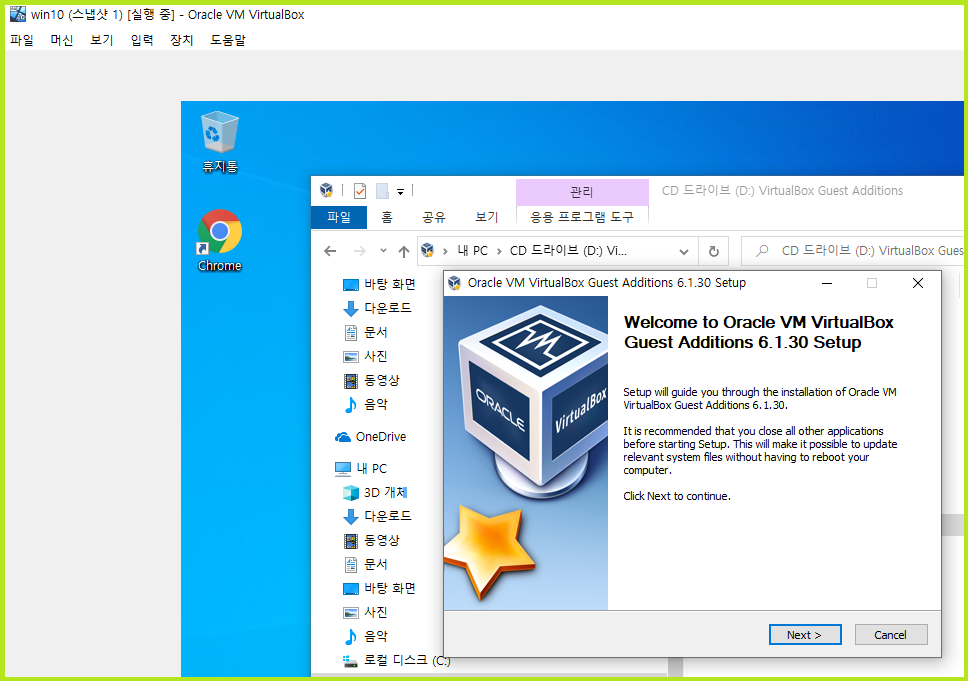Click the Refresh button in Explorer
Image resolution: width=968 pixels, height=681 pixels.
(714, 251)
